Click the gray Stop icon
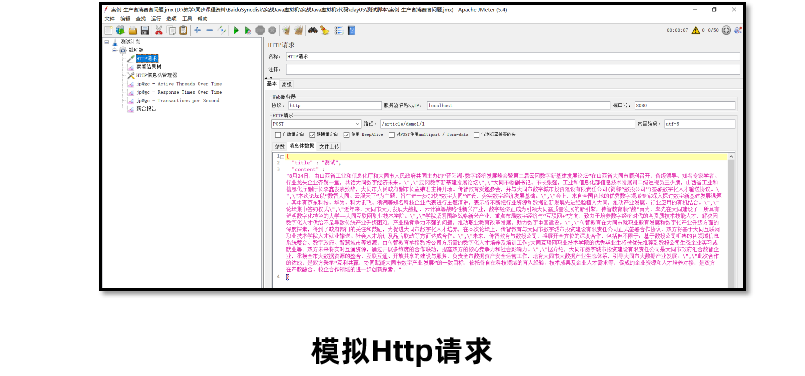This screenshot has width=805, height=376. tap(260, 31)
